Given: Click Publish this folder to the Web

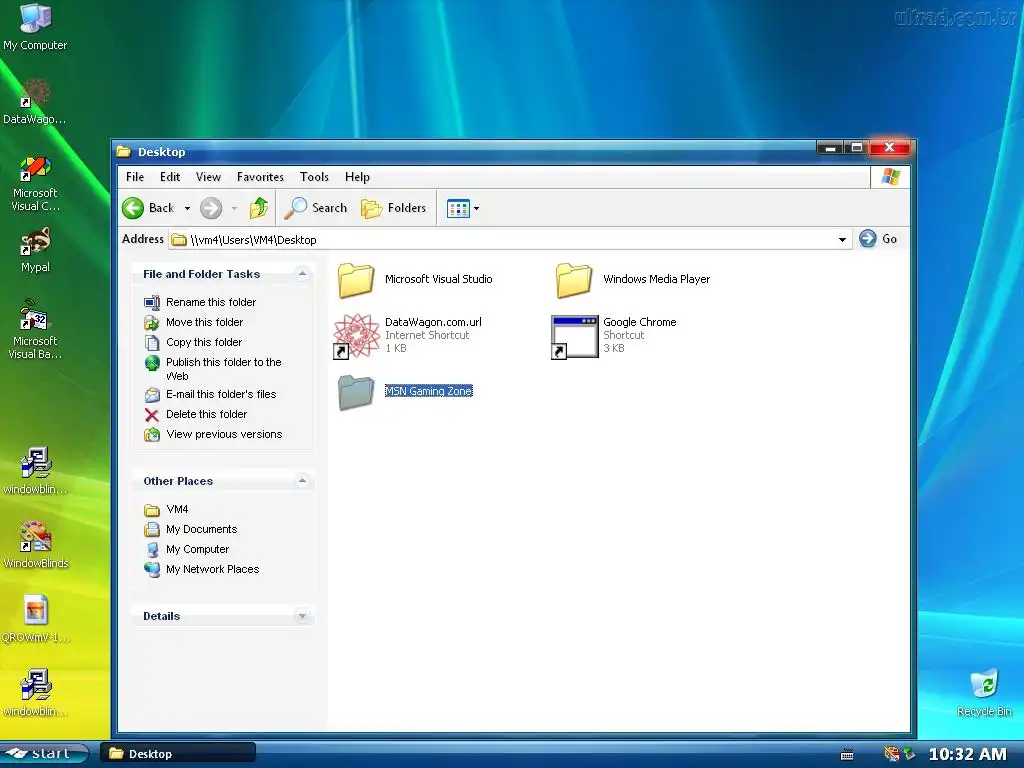Looking at the screenshot, I should (213, 369).
